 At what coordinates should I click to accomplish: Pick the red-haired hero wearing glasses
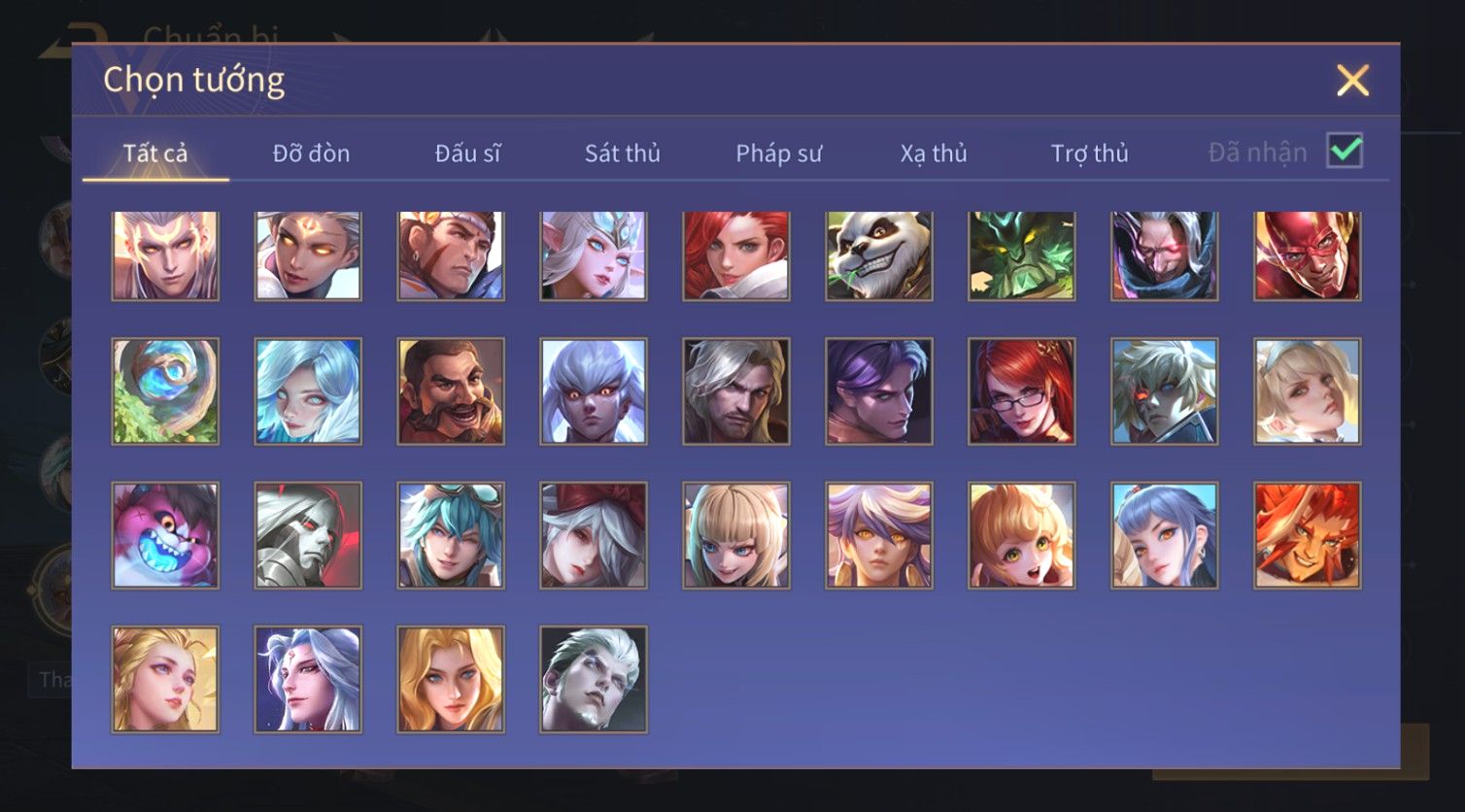pos(1022,391)
